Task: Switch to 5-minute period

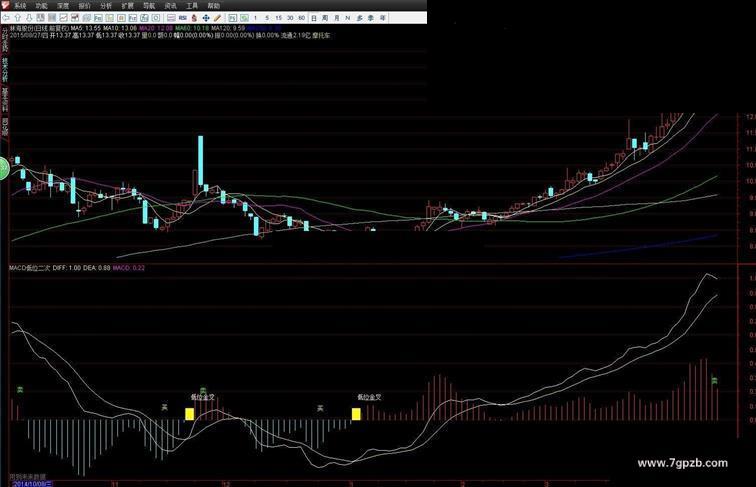Action: pyautogui.click(x=267, y=18)
